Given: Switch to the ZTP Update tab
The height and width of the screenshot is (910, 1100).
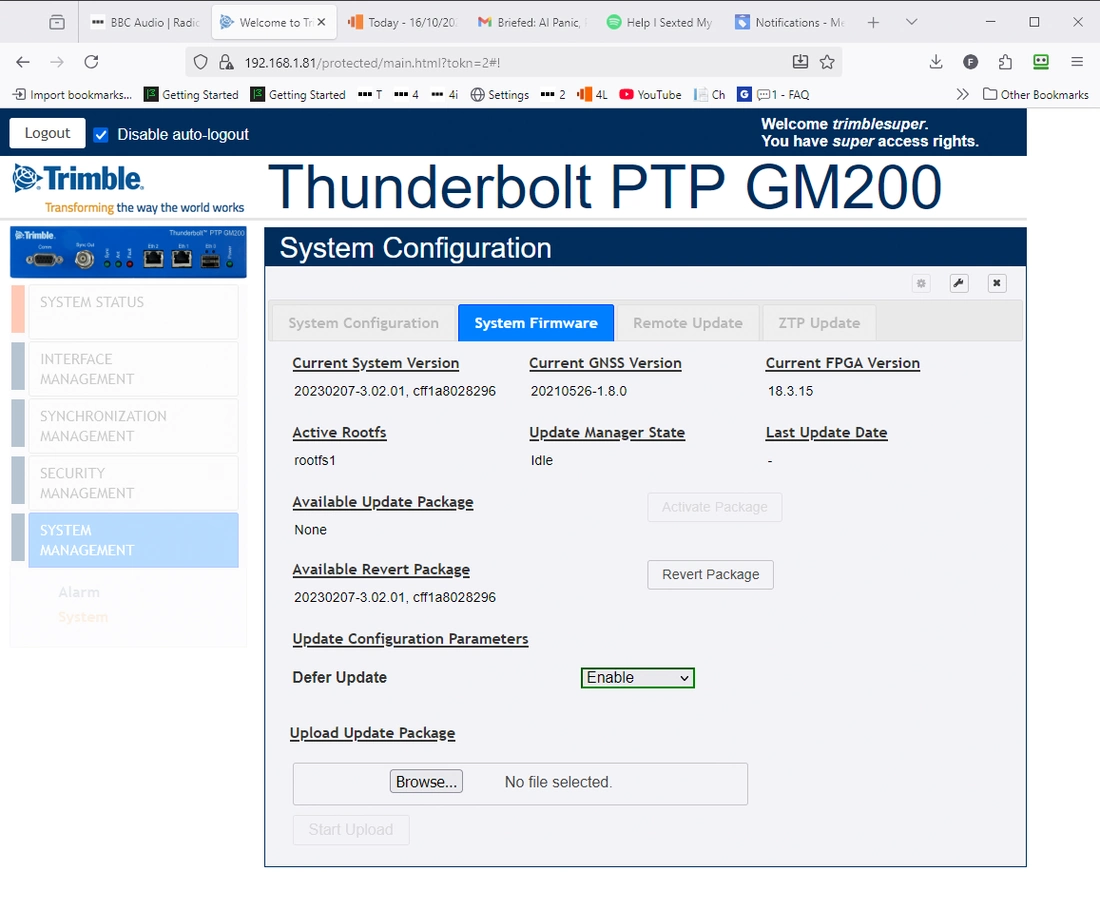Looking at the screenshot, I should (x=819, y=323).
